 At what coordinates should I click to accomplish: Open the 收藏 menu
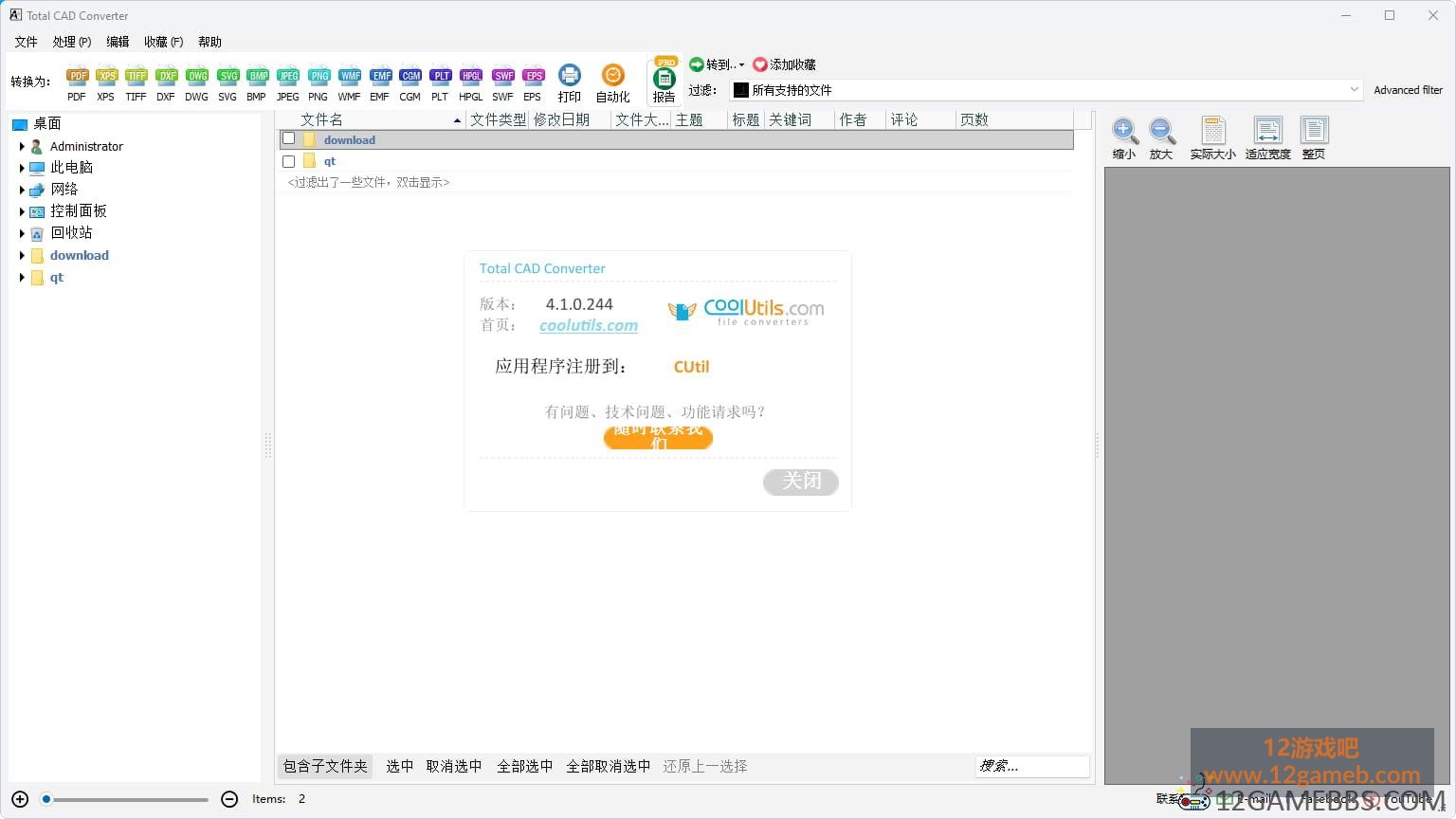[x=163, y=42]
